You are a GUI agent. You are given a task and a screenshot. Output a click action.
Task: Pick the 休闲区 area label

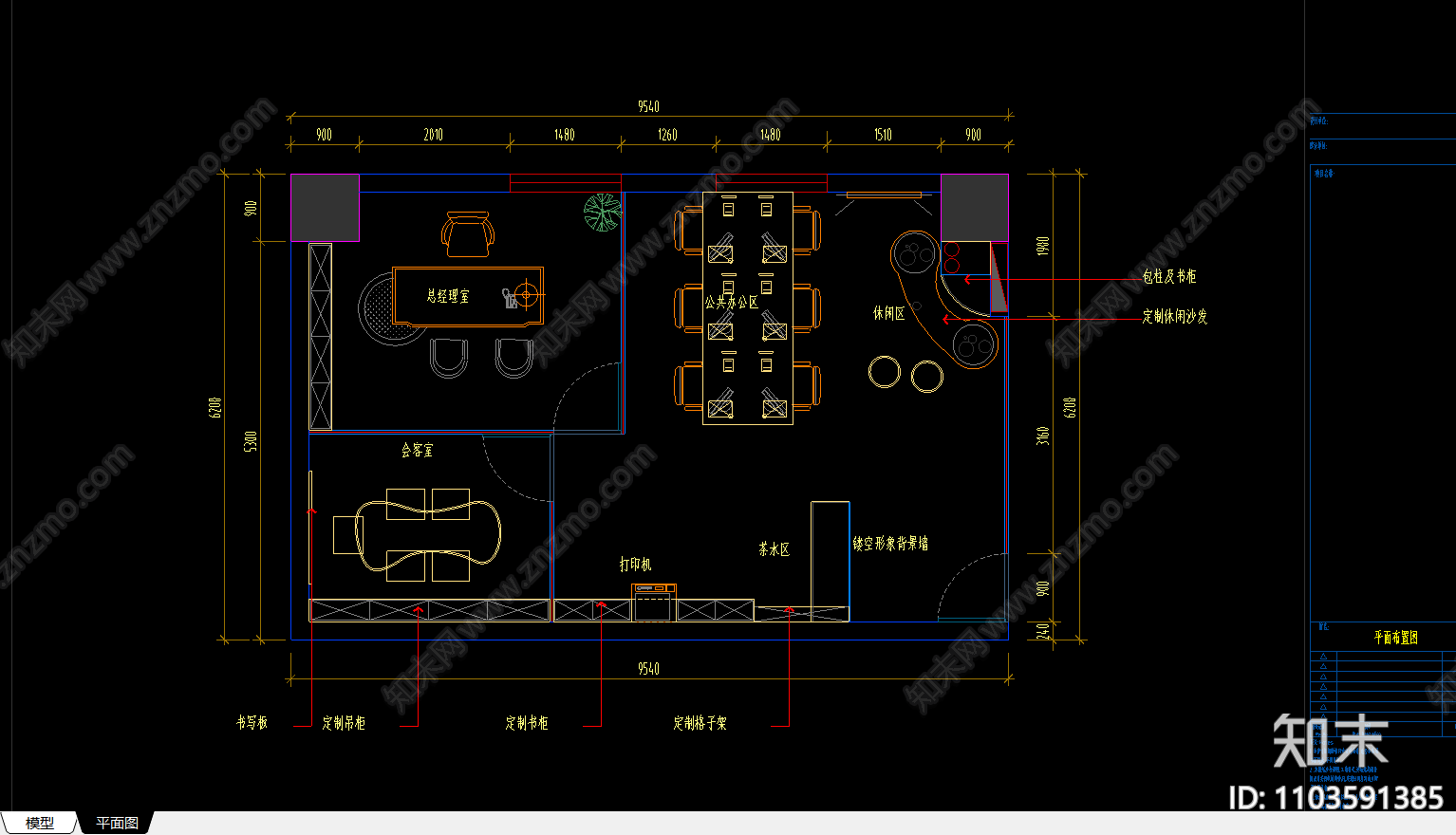click(888, 312)
